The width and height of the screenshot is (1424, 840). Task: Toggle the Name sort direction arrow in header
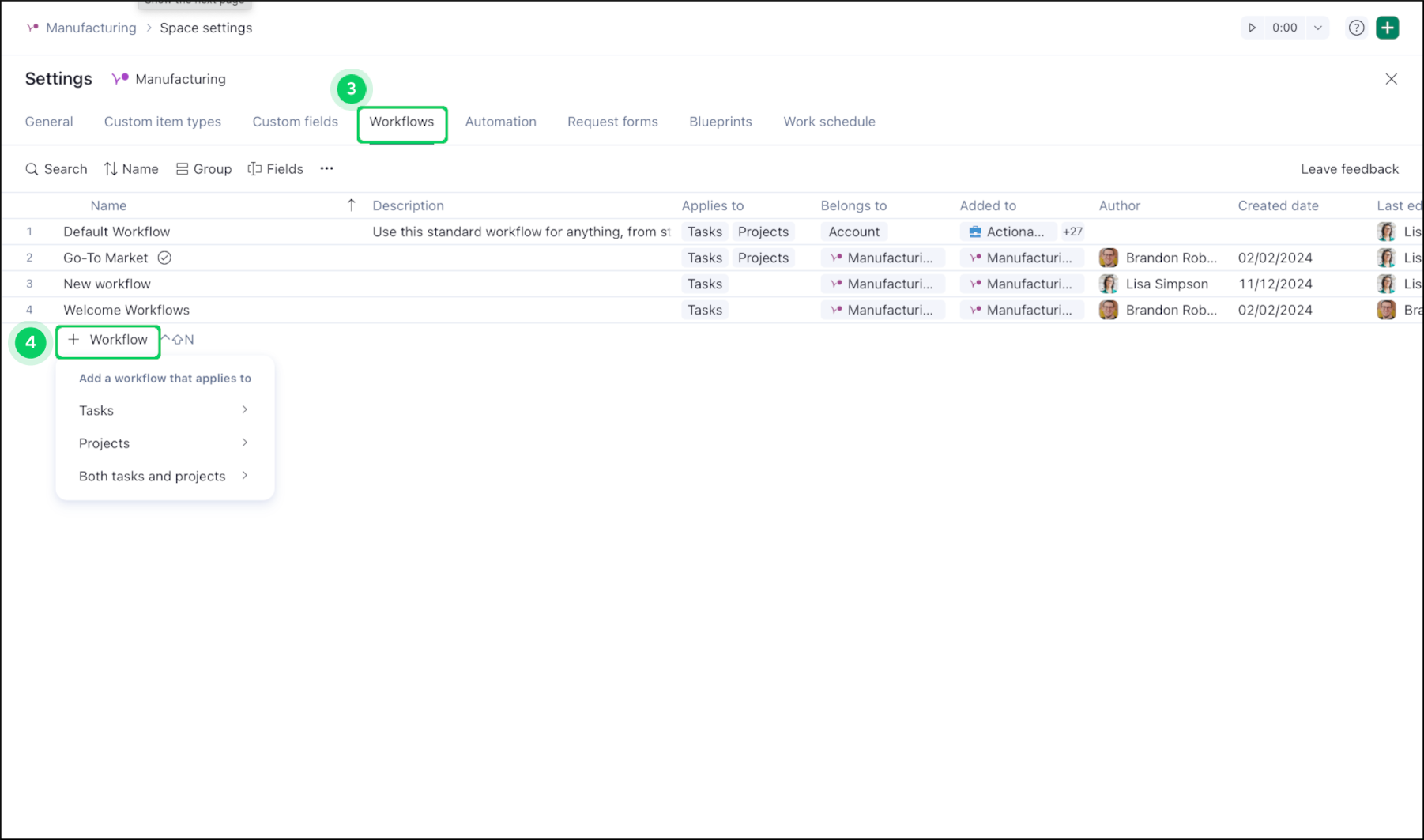pos(351,205)
